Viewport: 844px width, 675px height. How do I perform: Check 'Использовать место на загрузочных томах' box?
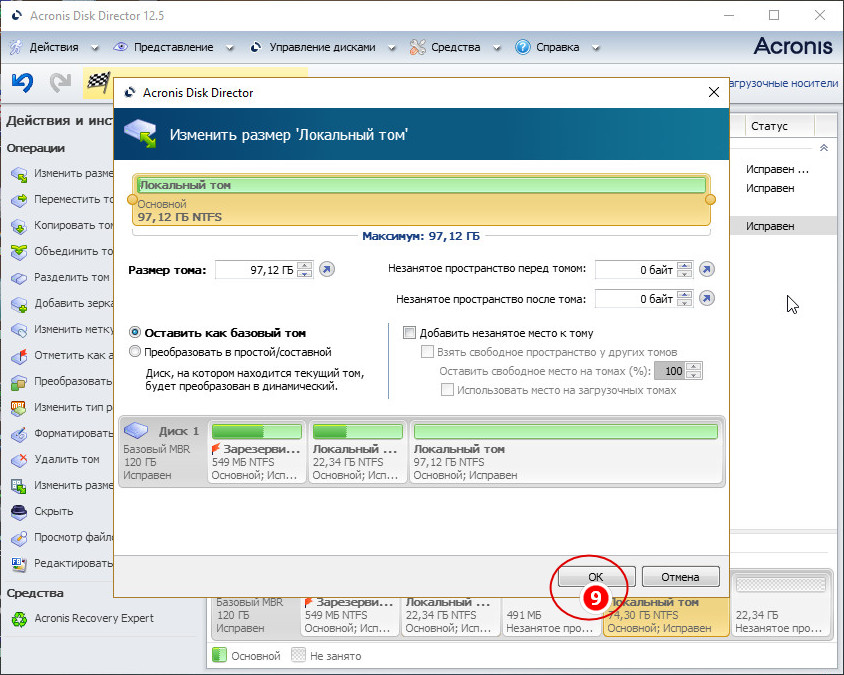447,390
